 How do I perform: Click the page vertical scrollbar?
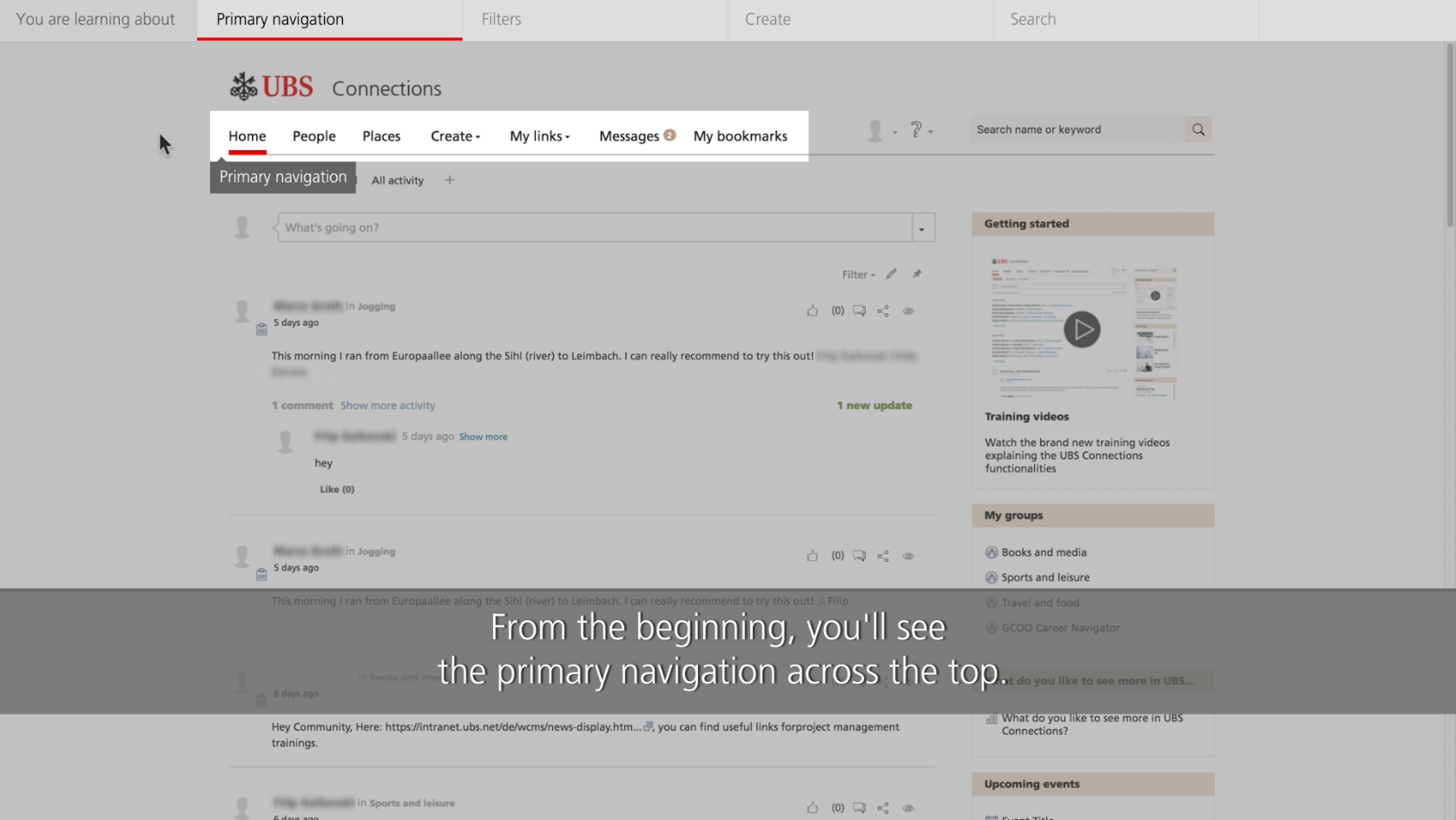[x=1449, y=135]
